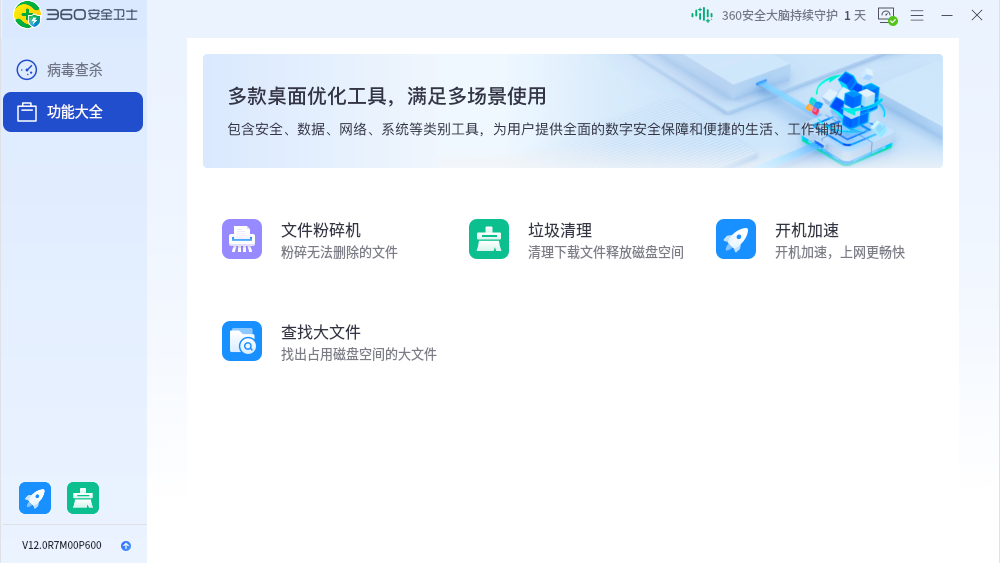The width and height of the screenshot is (1000, 563).
Task: Click the bottom sidebar broom shortcut icon
Action: point(83,498)
